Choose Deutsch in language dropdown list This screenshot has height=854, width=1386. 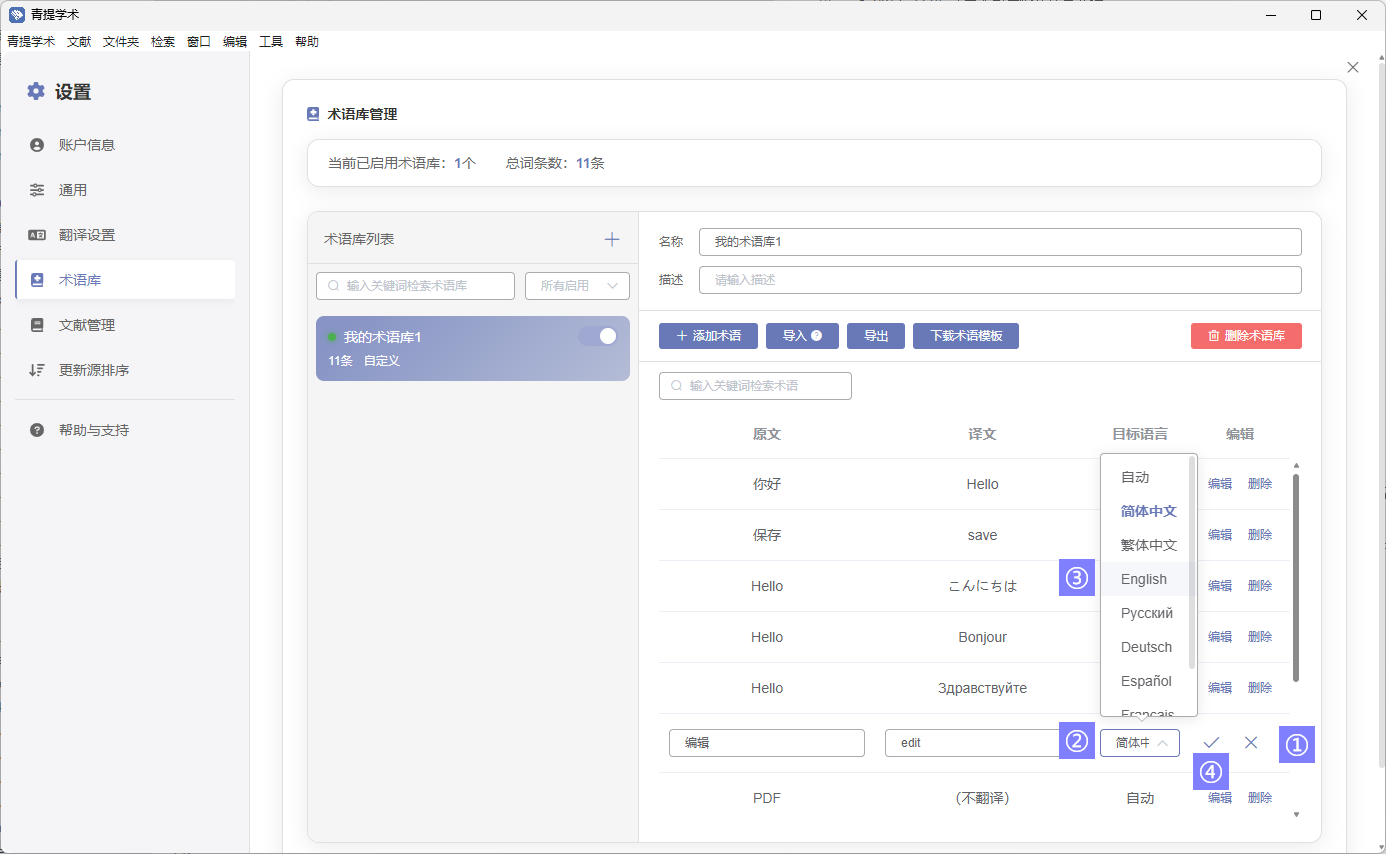coord(1146,647)
